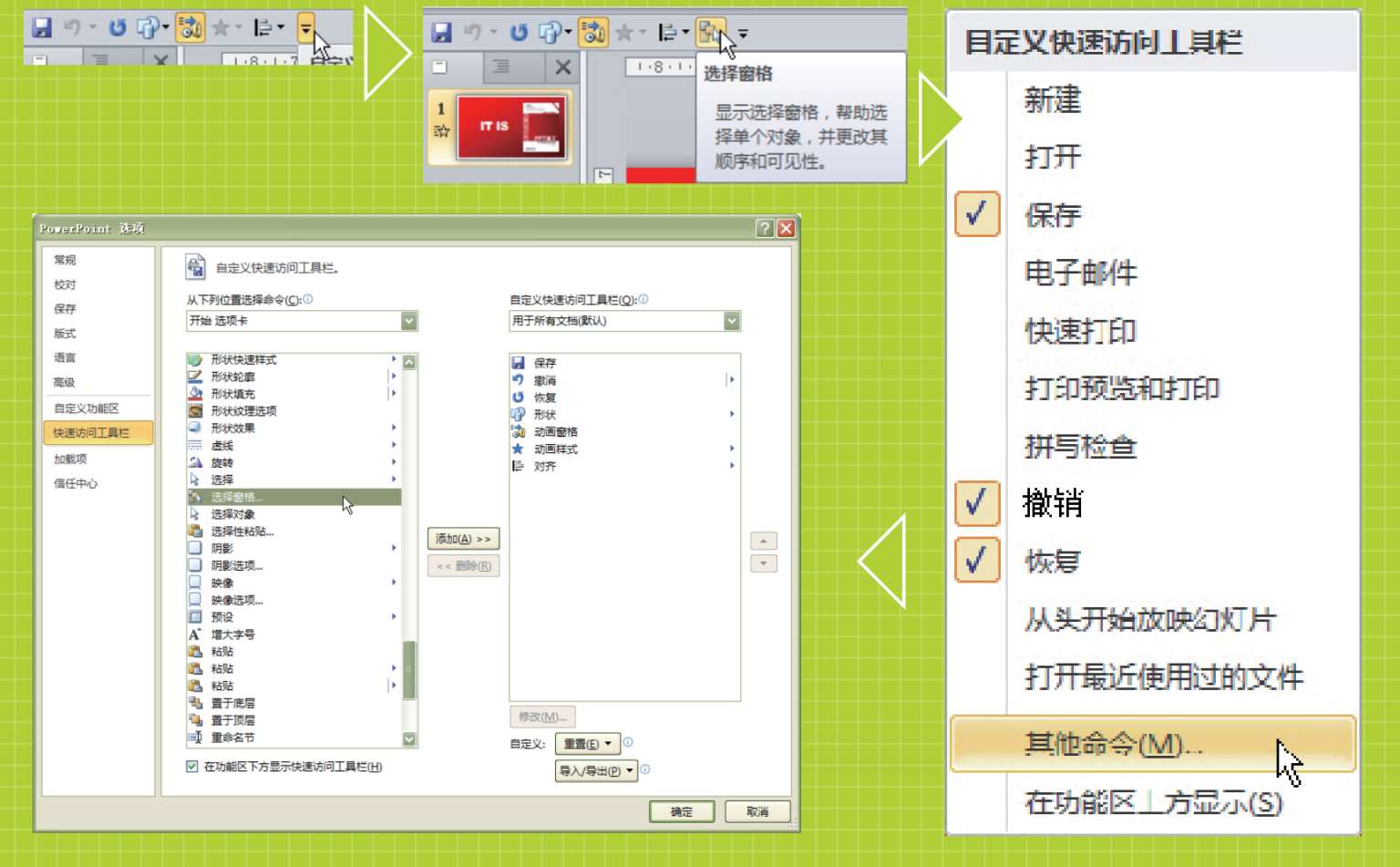1400x867 pixels.
Task: Click the 增大字号 letter A icon
Action: pyautogui.click(x=194, y=634)
